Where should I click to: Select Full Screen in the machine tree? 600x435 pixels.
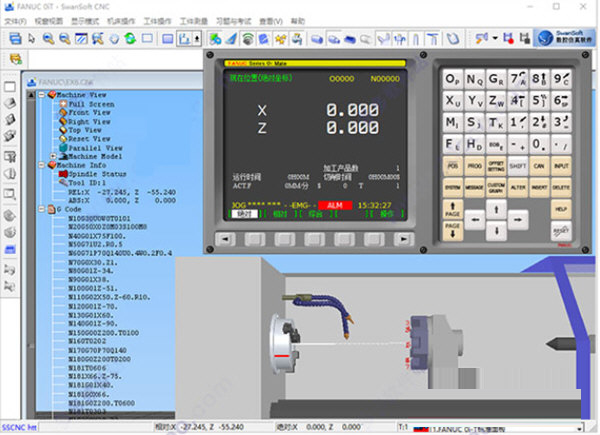(90, 104)
